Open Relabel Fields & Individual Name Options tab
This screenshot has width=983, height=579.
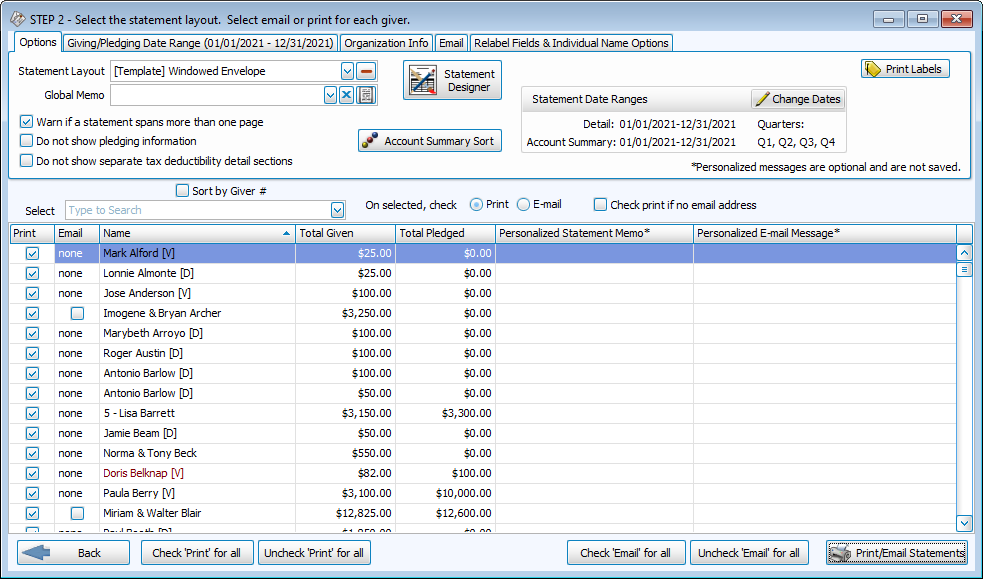point(570,43)
